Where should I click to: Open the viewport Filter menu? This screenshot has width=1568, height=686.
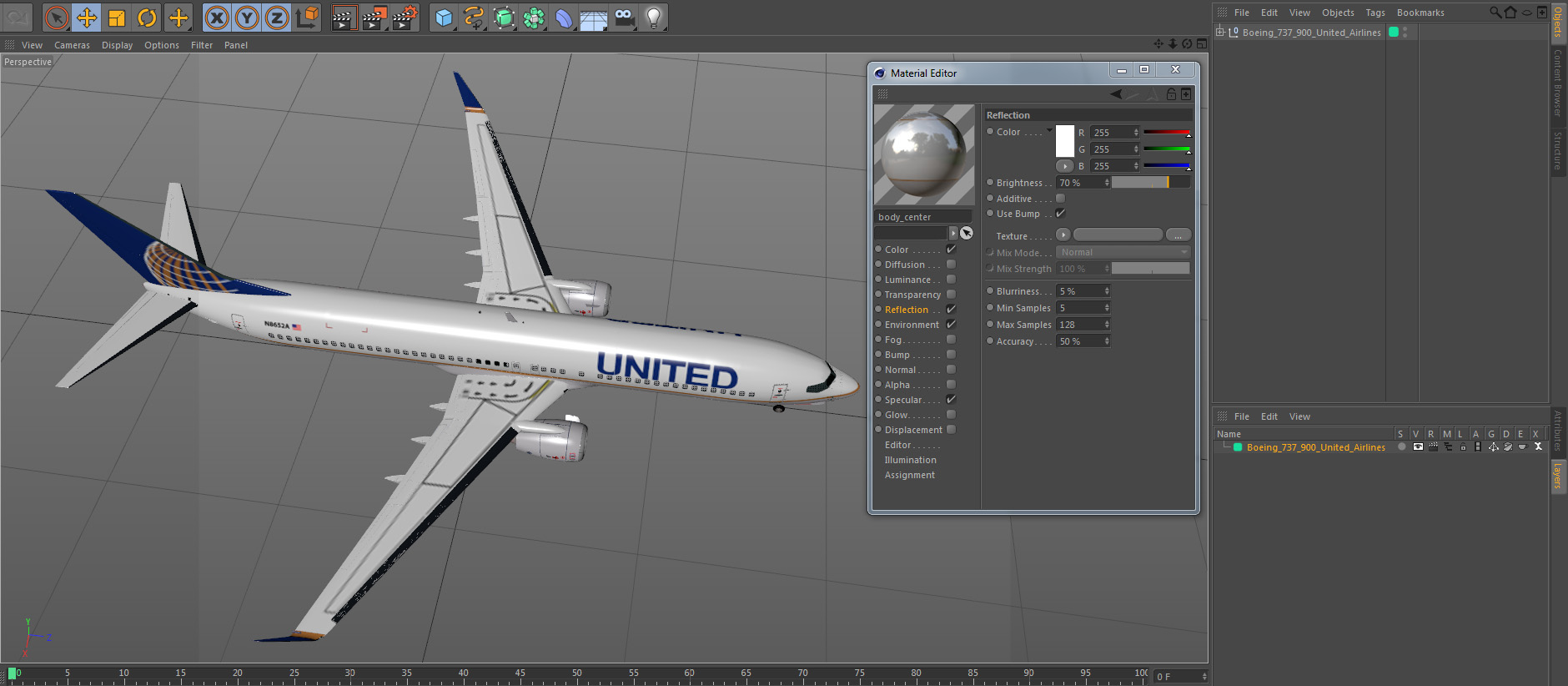tap(202, 45)
